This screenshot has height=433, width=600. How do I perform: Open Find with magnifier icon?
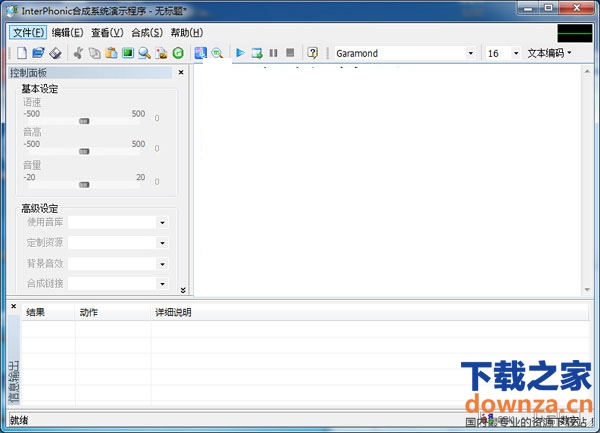144,53
